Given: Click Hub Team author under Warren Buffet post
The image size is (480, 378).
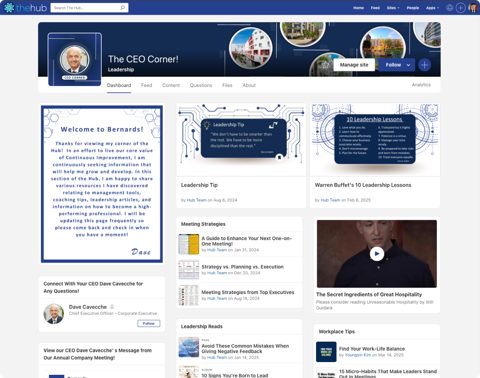Looking at the screenshot, I should pos(330,200).
